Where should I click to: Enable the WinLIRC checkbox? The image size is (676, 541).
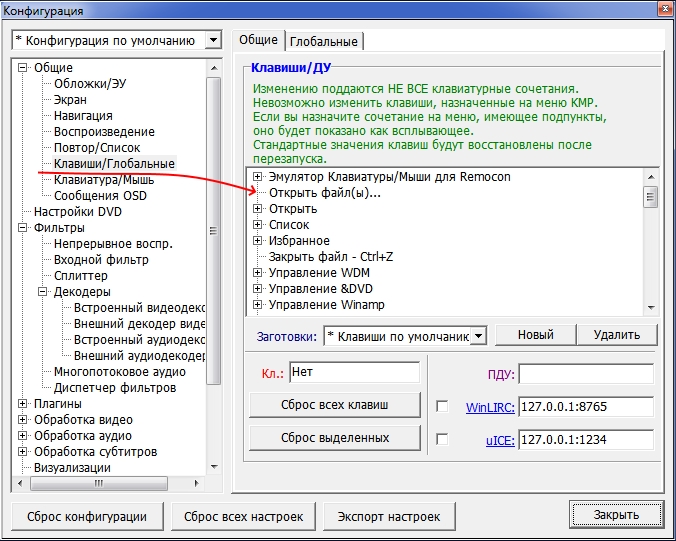(442, 407)
